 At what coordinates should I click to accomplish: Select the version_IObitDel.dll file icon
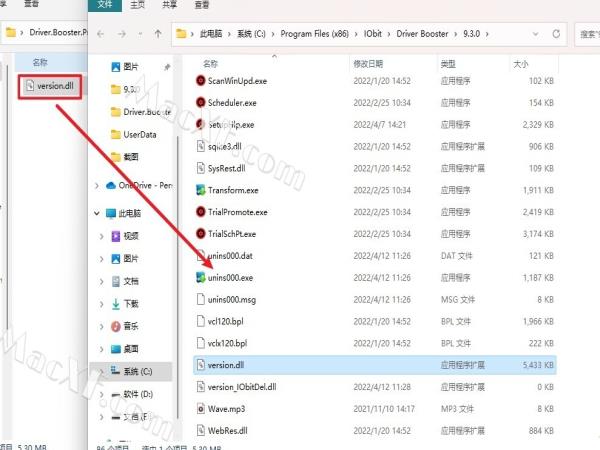click(201, 387)
